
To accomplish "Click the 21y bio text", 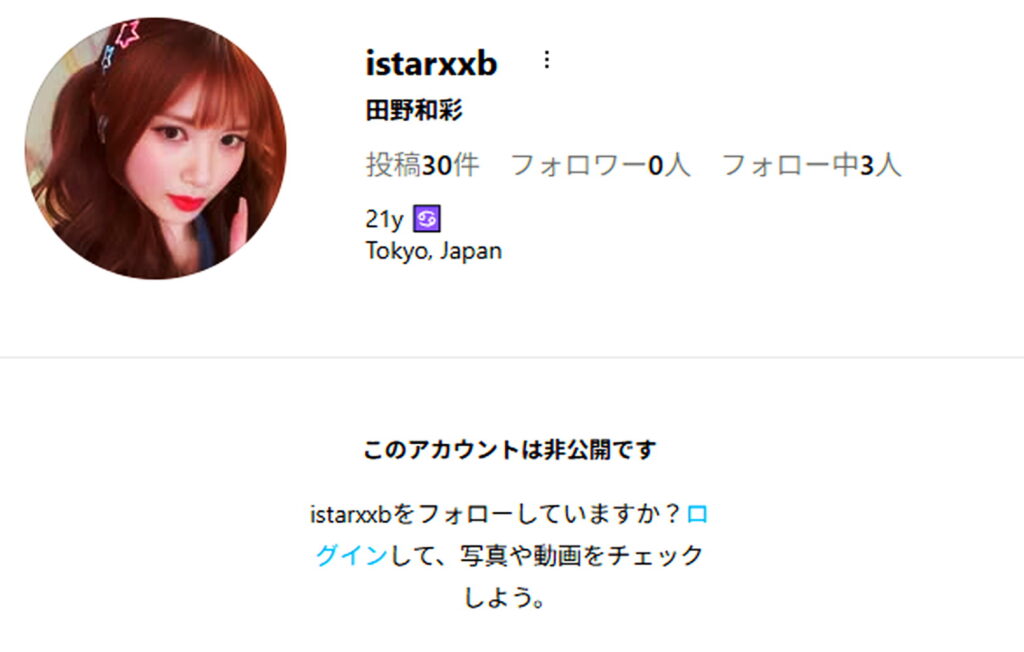I will tap(384, 220).
